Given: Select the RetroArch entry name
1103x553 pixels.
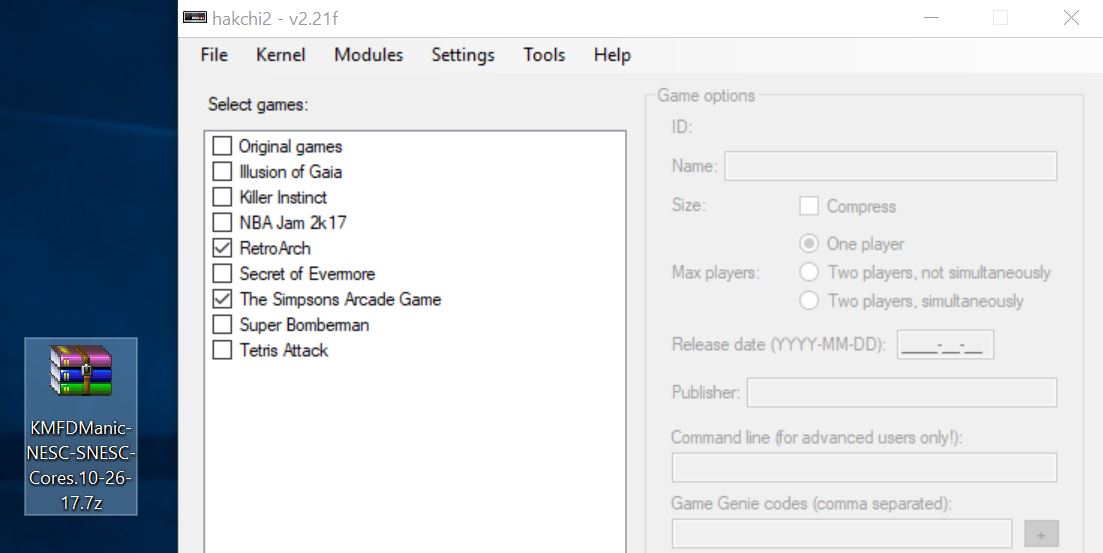Looking at the screenshot, I should [275, 248].
